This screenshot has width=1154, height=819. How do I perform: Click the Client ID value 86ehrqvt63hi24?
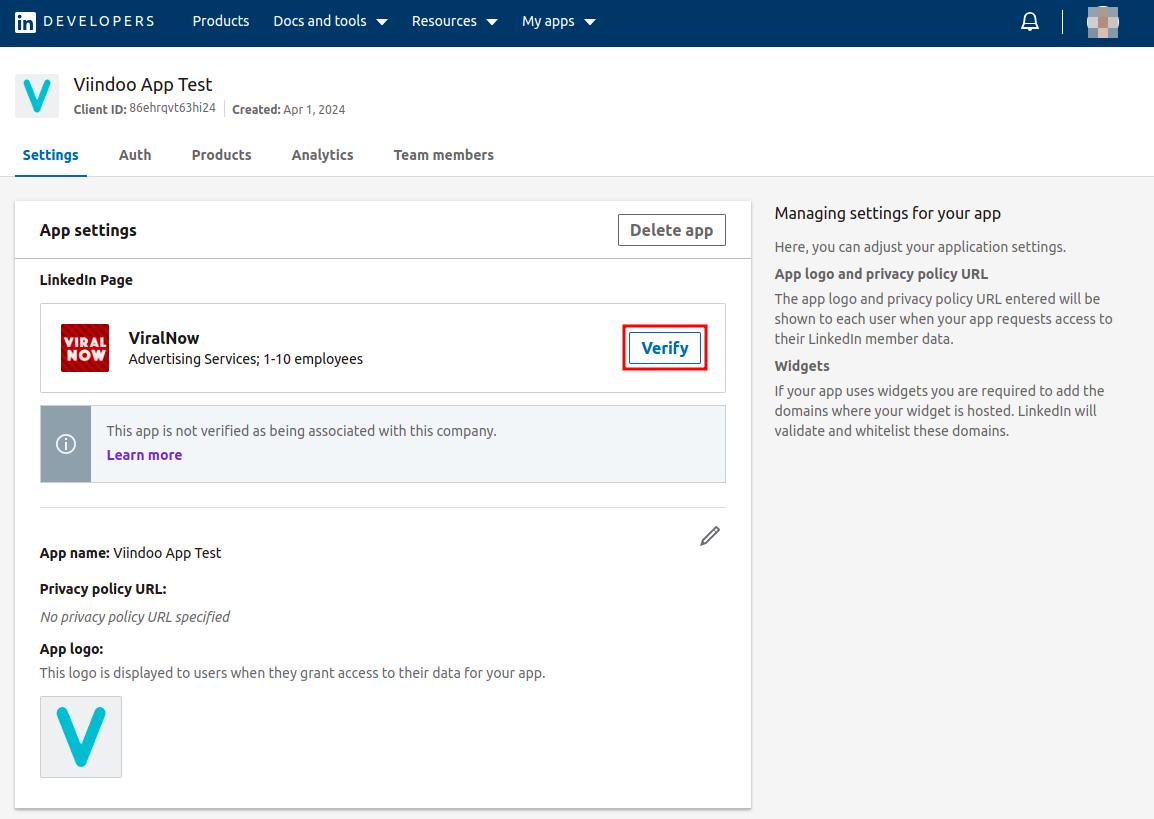[172, 108]
